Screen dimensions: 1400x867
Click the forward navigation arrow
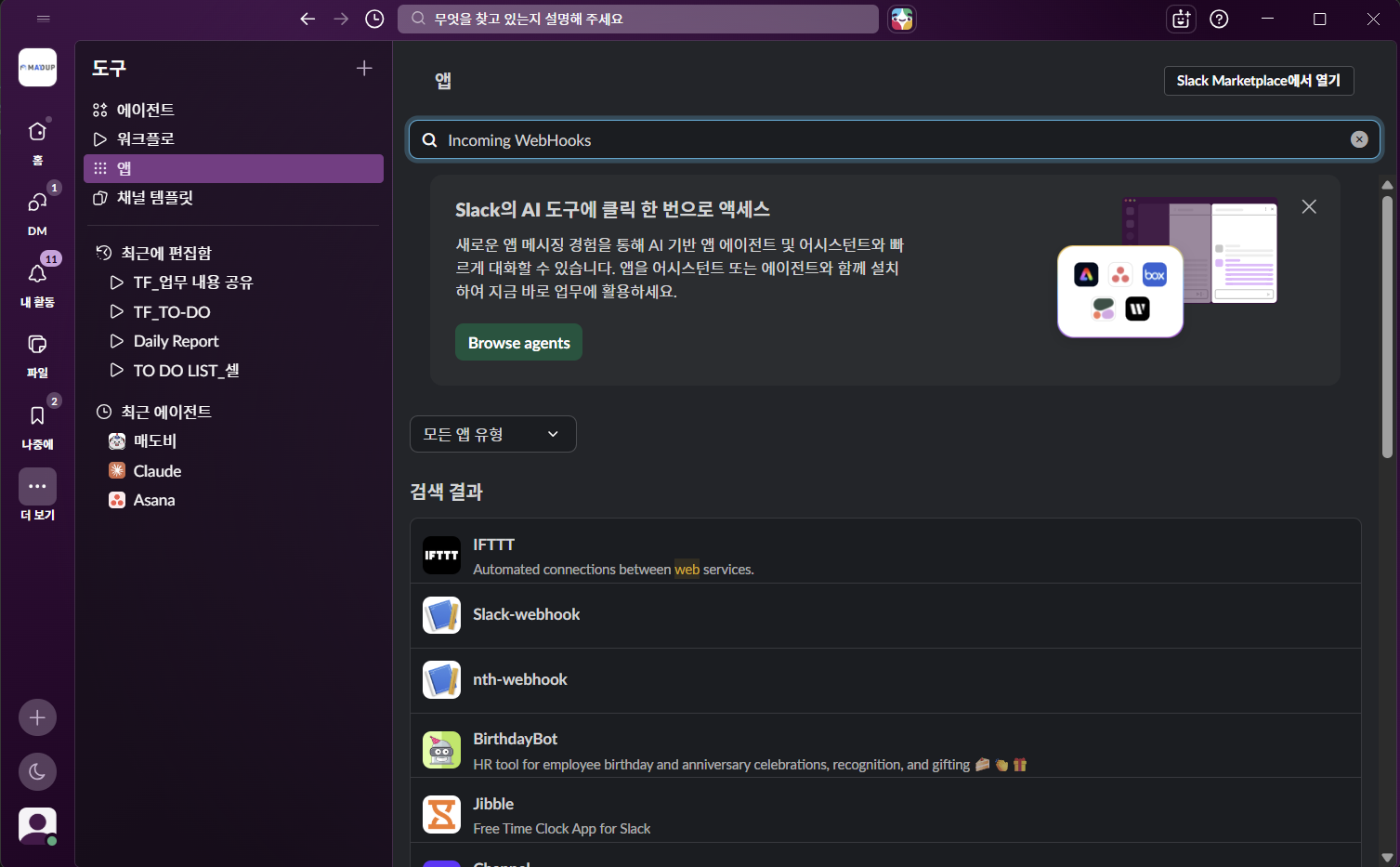click(x=341, y=19)
